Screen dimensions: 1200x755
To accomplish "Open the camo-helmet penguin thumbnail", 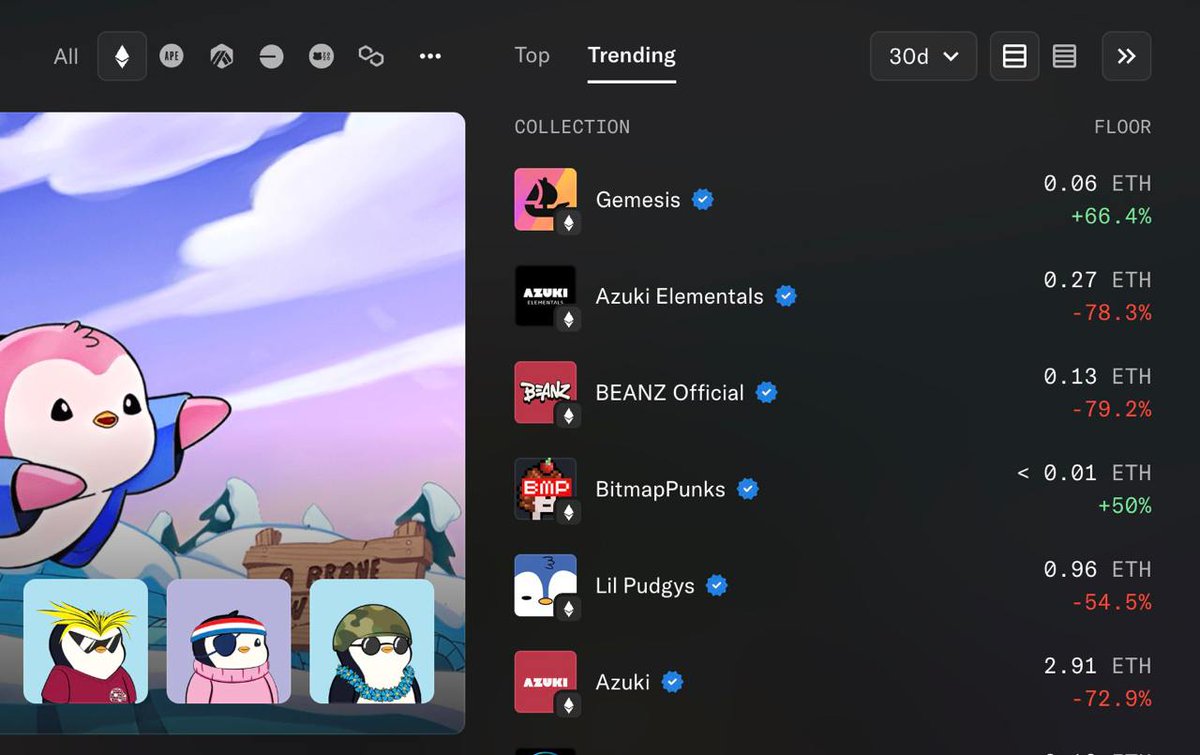I will click(x=372, y=641).
